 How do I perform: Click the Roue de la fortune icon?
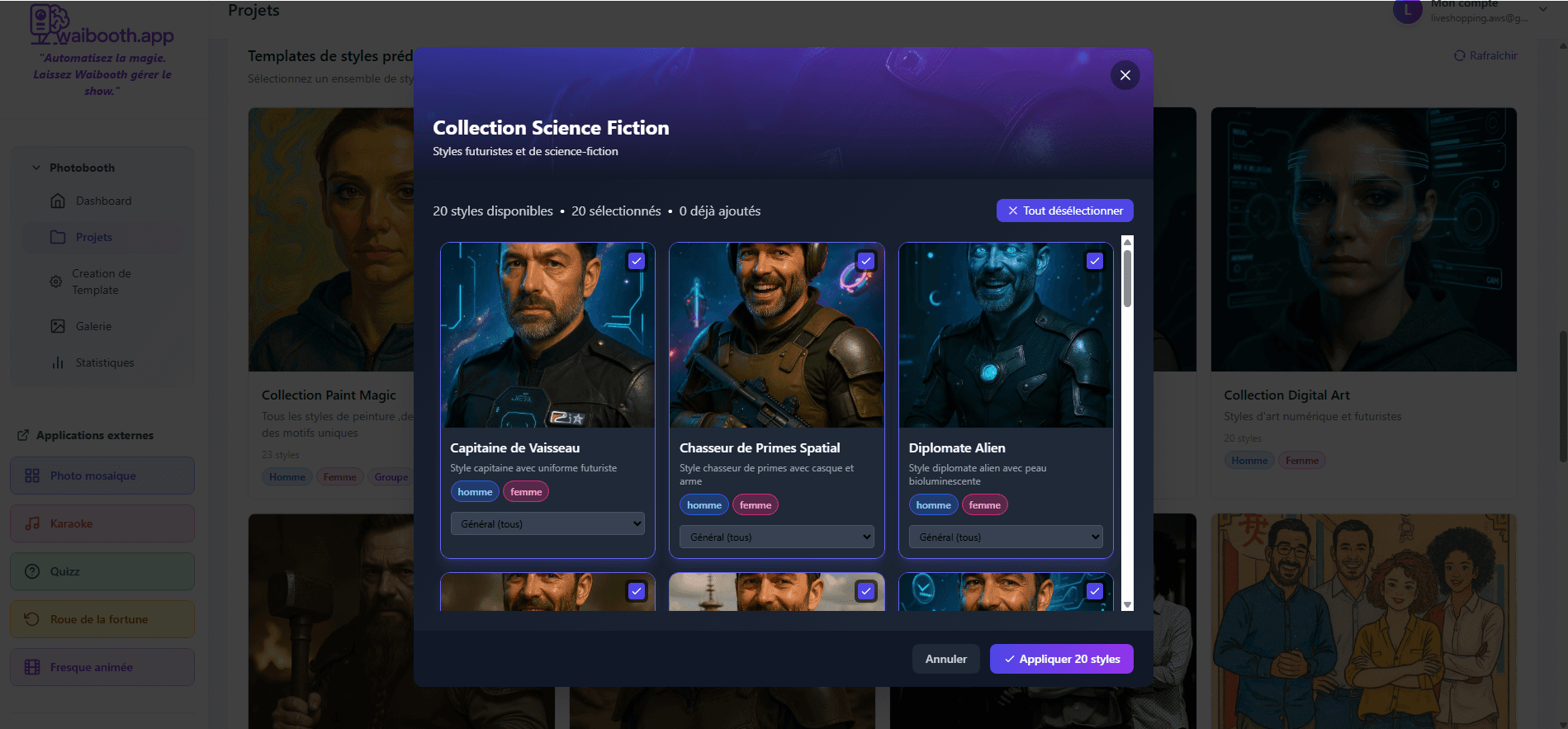tap(32, 619)
